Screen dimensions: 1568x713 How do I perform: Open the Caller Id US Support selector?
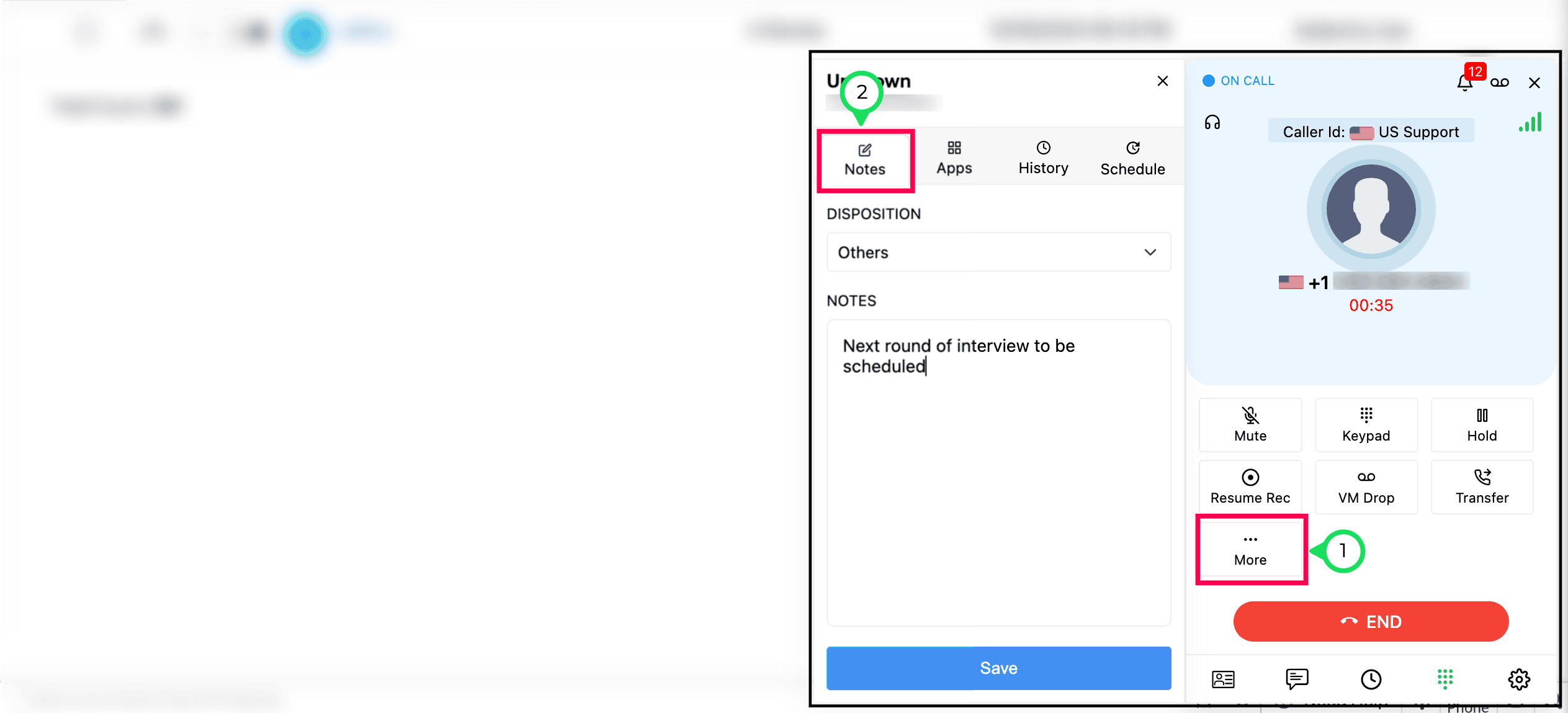click(1371, 132)
